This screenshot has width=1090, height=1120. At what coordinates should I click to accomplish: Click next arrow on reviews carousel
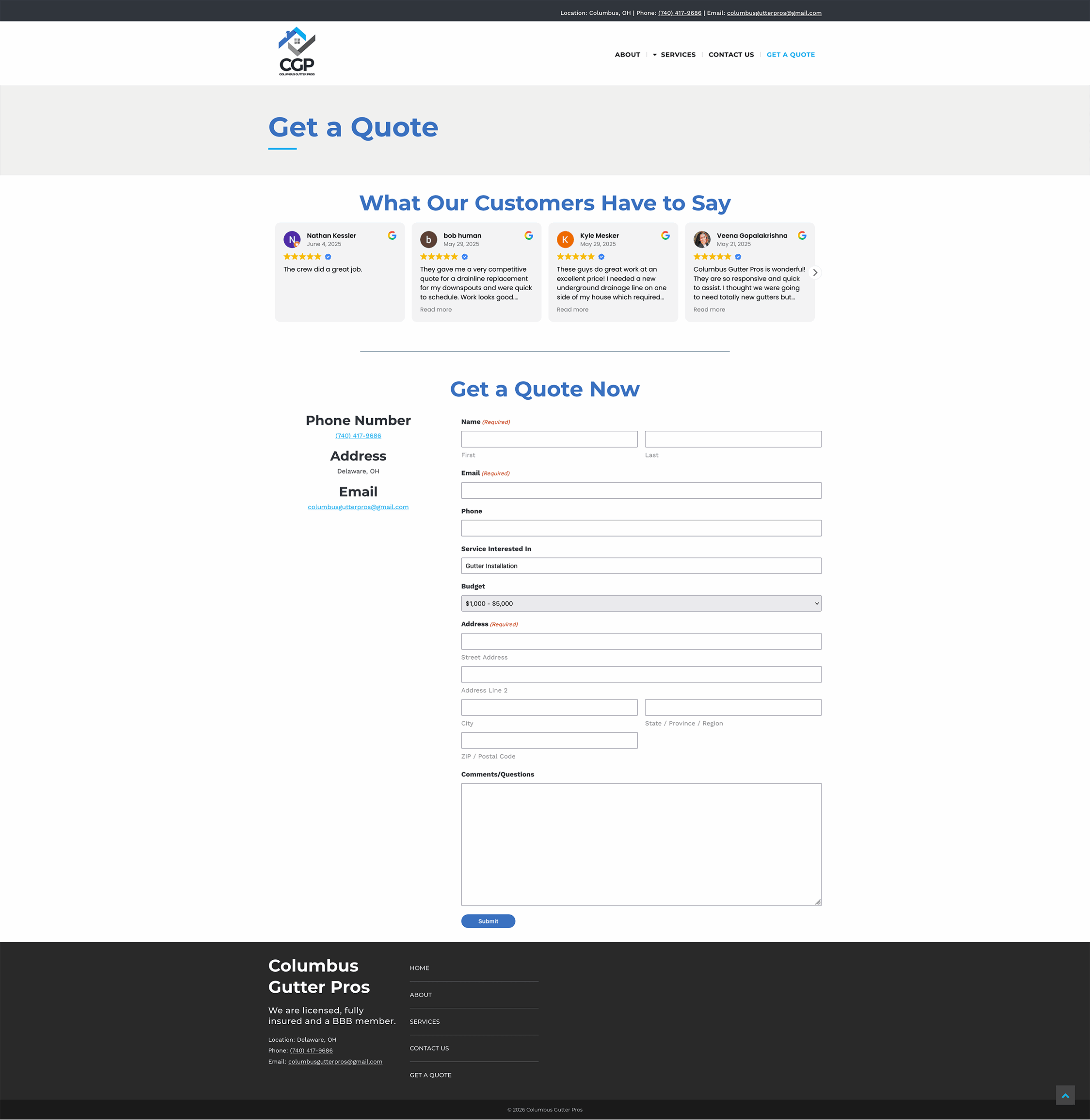click(814, 273)
